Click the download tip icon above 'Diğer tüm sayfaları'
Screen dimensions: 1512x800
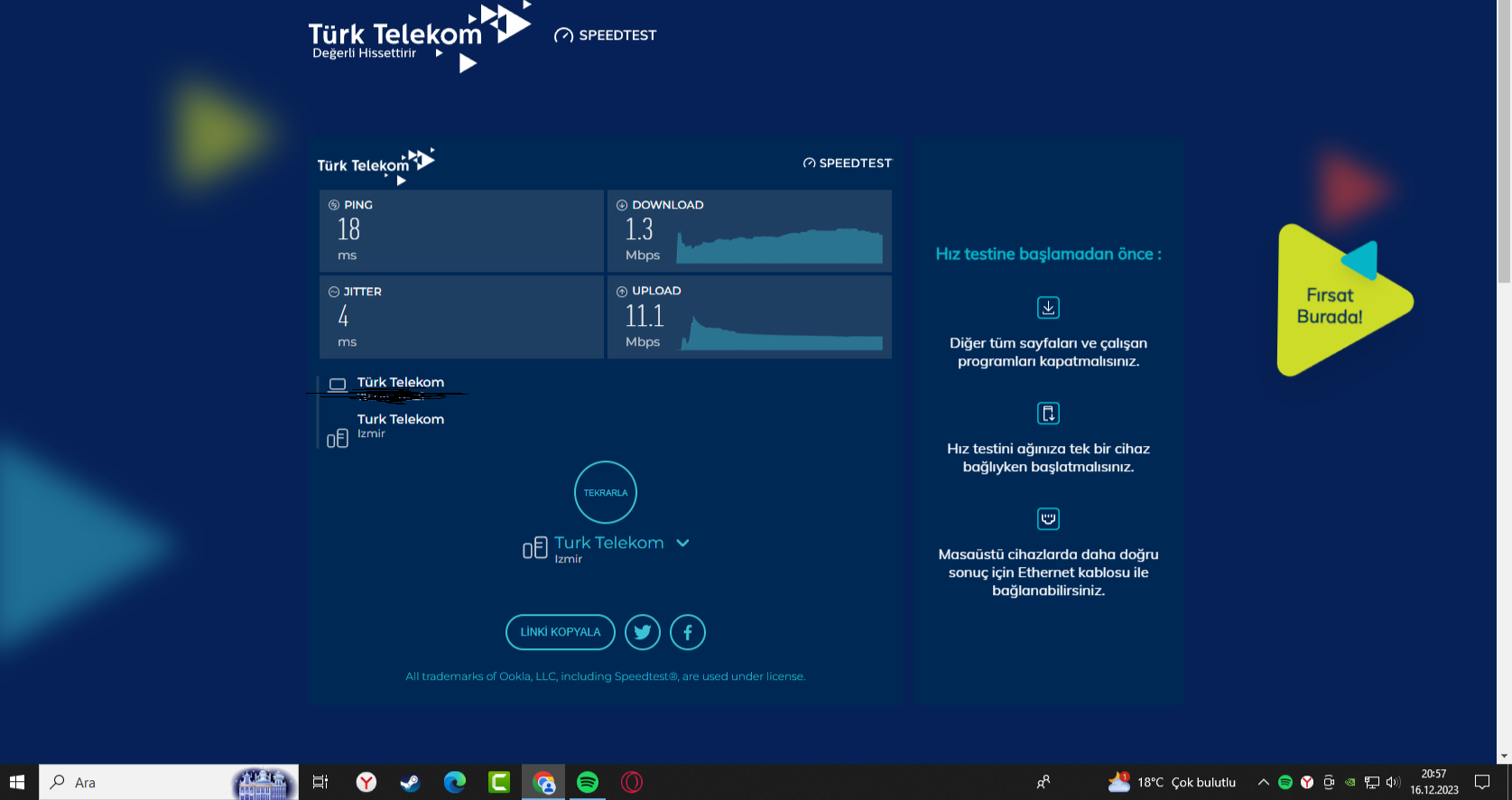(1048, 308)
